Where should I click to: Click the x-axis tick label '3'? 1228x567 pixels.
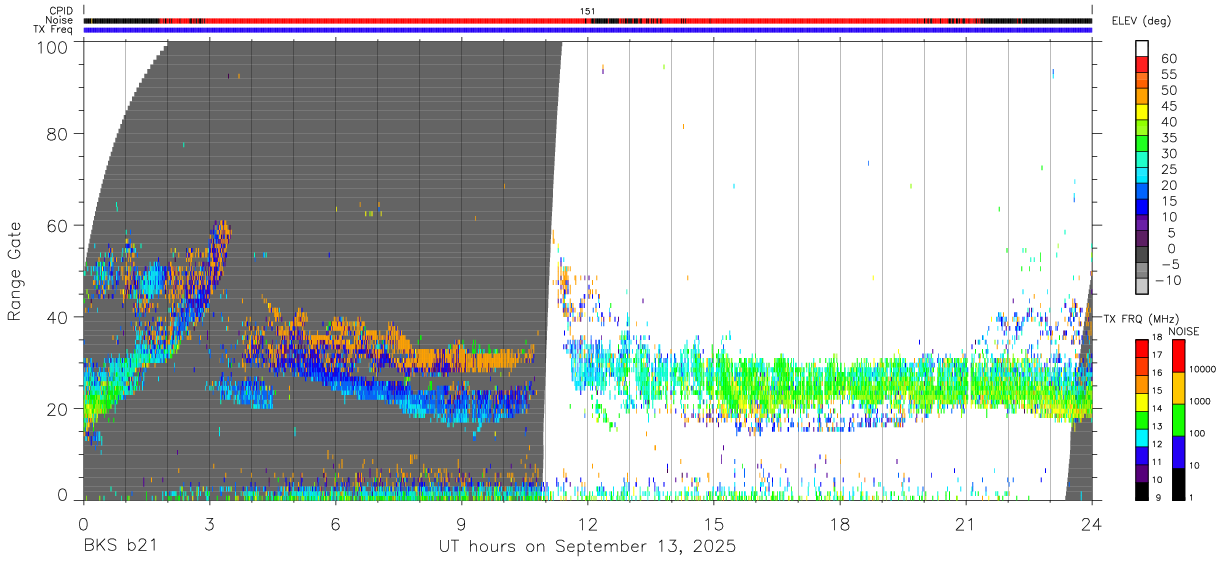[209, 524]
